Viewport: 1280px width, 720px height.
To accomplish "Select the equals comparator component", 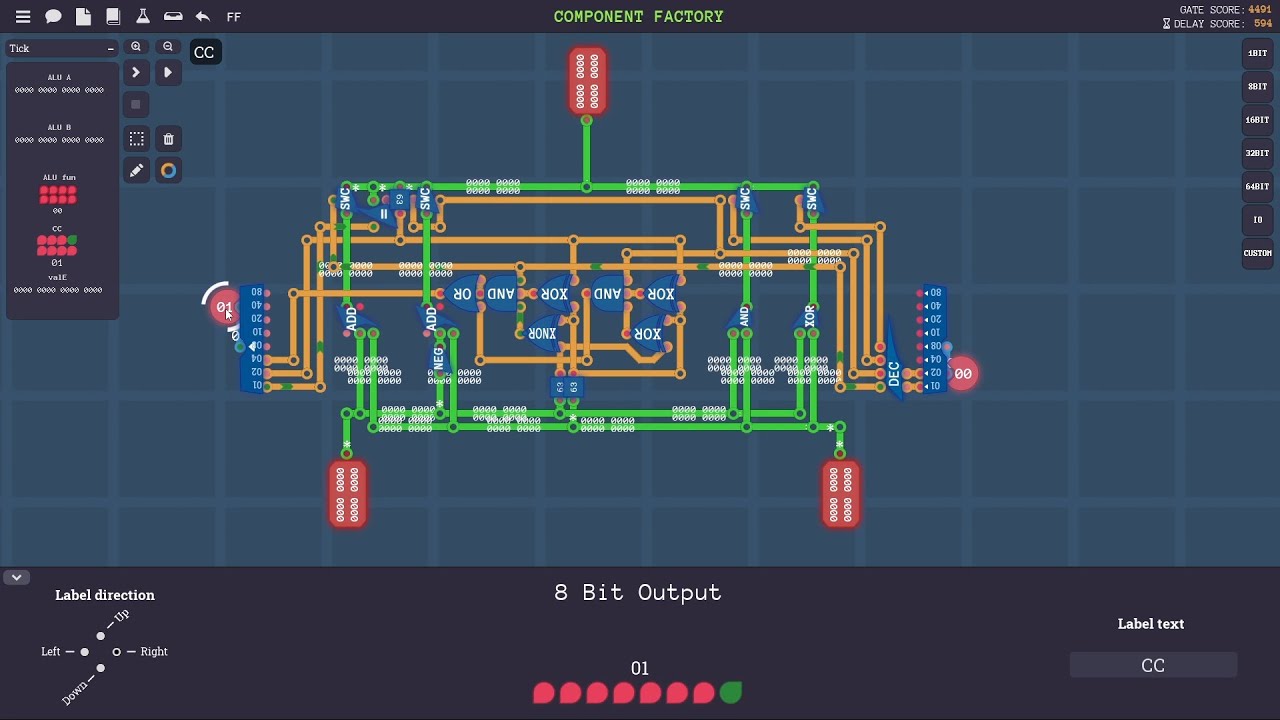I will (382, 213).
